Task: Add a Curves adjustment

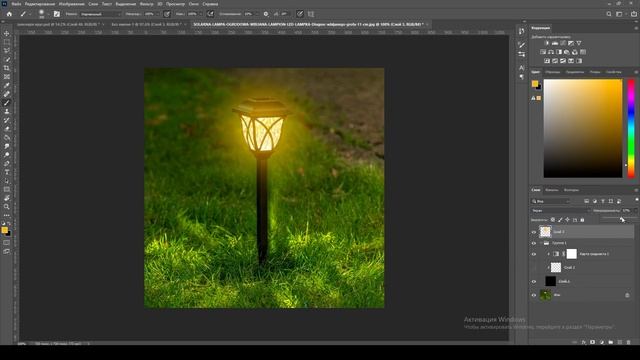Action: pyautogui.click(x=563, y=43)
